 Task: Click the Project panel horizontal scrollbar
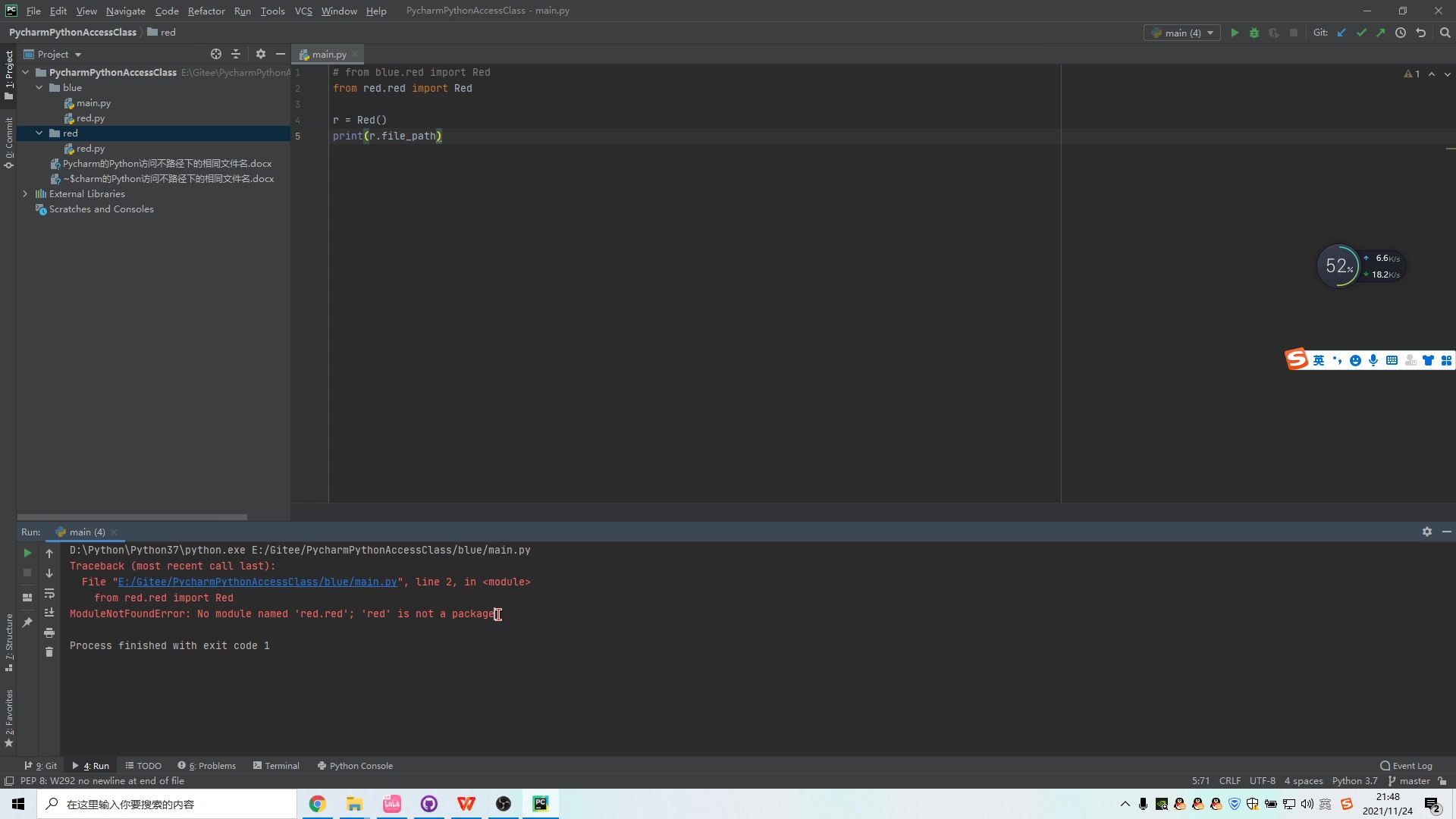(132, 517)
